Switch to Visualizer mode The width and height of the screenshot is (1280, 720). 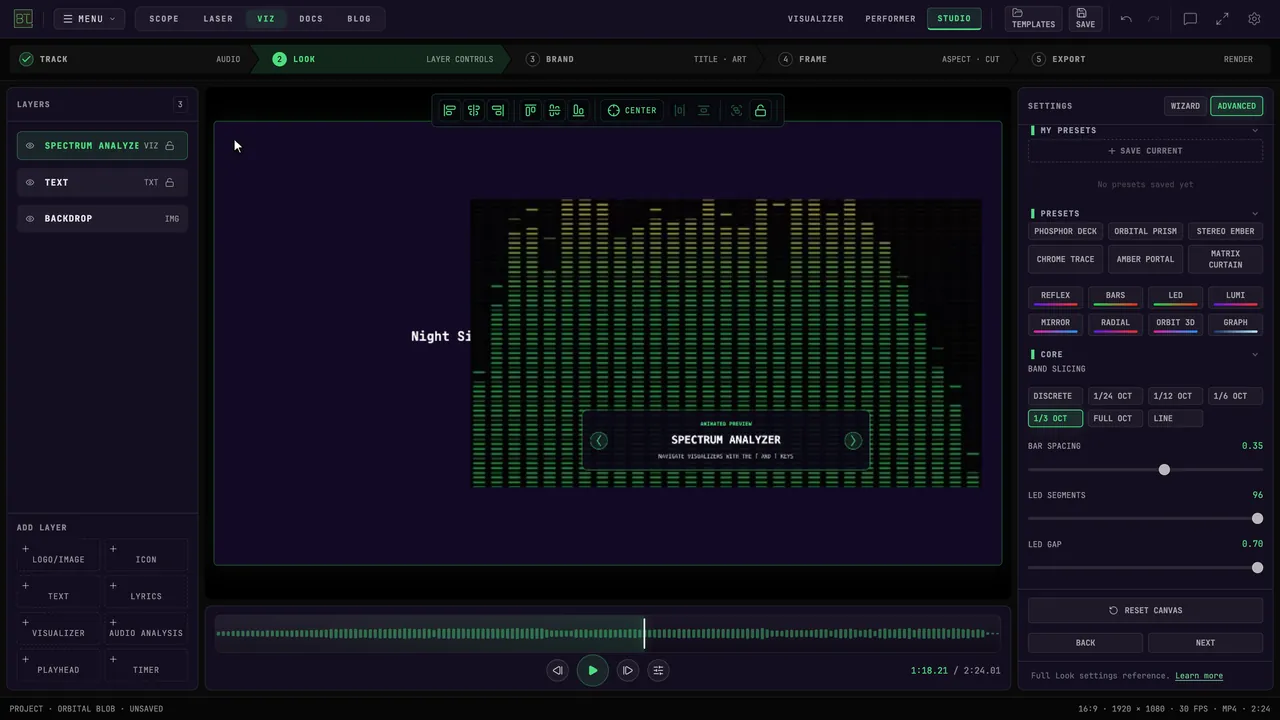tap(816, 18)
